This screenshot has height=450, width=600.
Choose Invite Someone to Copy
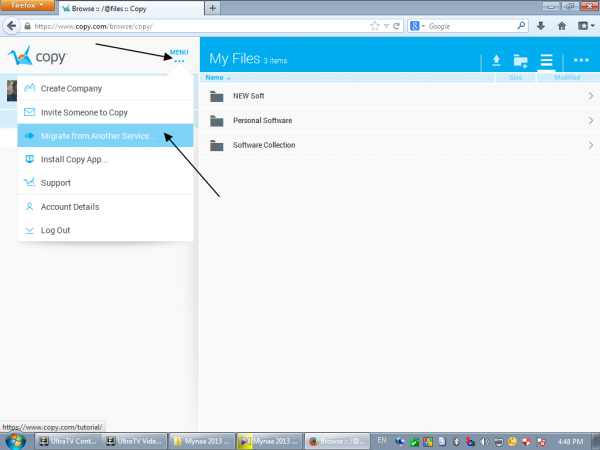pyautogui.click(x=105, y=112)
